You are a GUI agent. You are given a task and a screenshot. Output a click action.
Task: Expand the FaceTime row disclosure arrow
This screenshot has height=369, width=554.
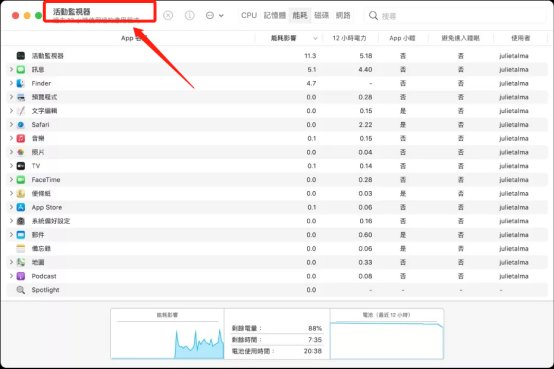click(11, 180)
